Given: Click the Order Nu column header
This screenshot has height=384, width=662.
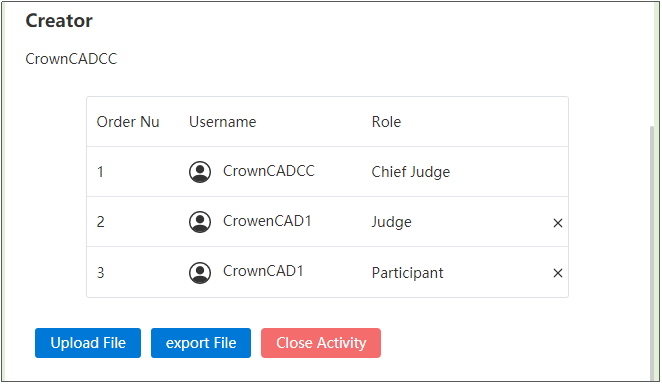Looking at the screenshot, I should click(x=128, y=122).
